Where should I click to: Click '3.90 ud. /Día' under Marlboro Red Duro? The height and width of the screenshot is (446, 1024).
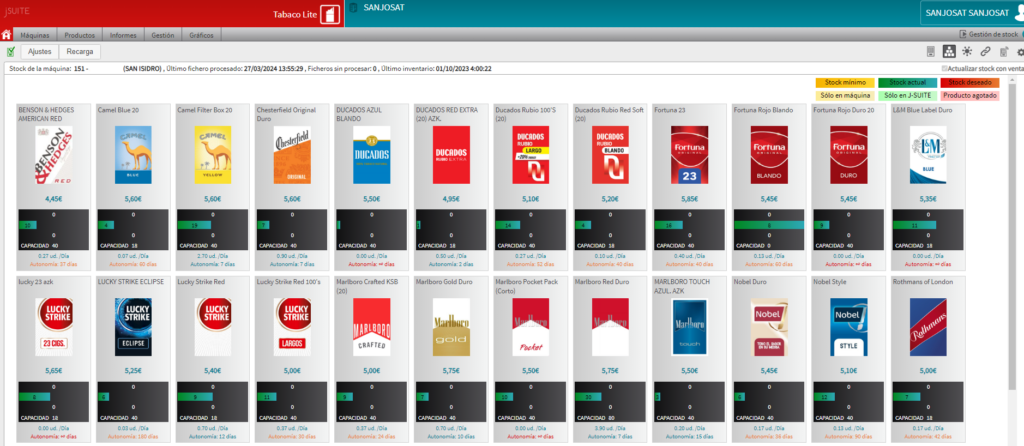point(610,430)
